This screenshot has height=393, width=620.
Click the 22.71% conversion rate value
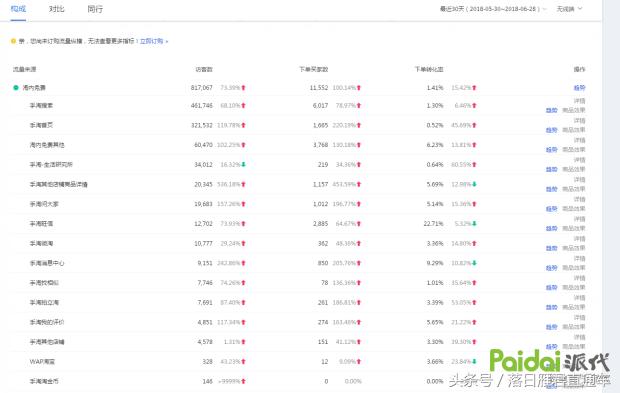pos(433,224)
